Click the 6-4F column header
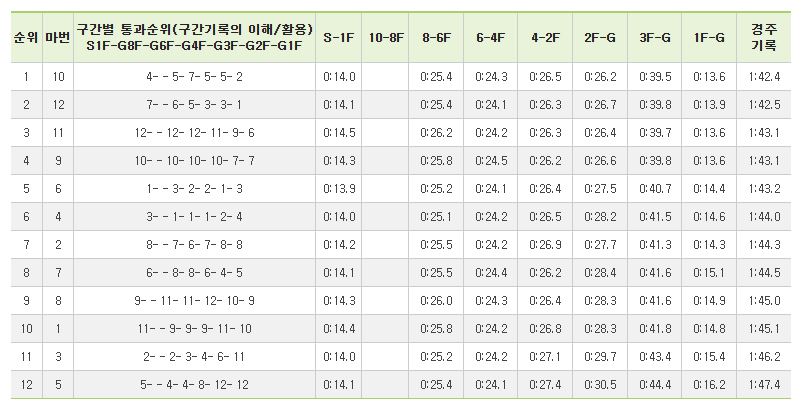The width and height of the screenshot is (801, 414). [492, 37]
